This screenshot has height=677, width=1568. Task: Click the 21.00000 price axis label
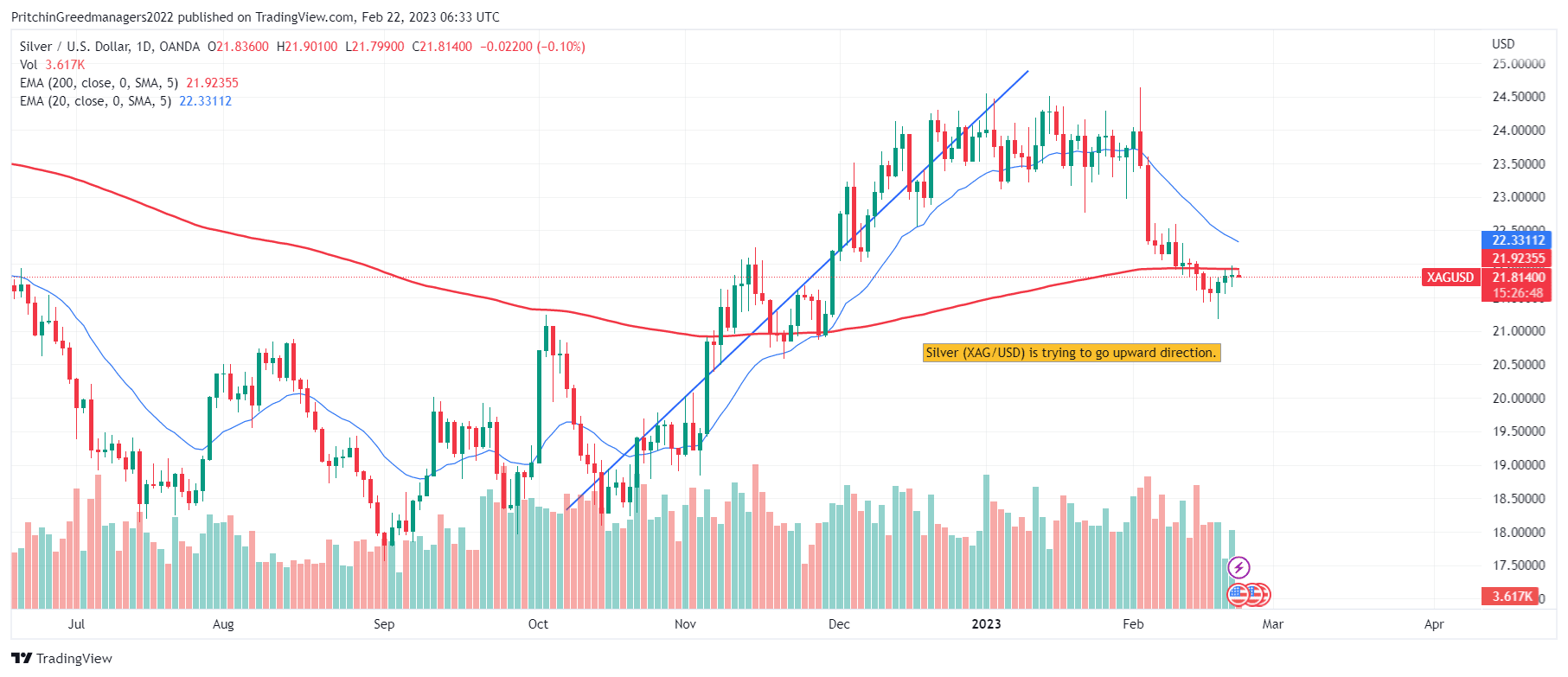click(x=1519, y=331)
